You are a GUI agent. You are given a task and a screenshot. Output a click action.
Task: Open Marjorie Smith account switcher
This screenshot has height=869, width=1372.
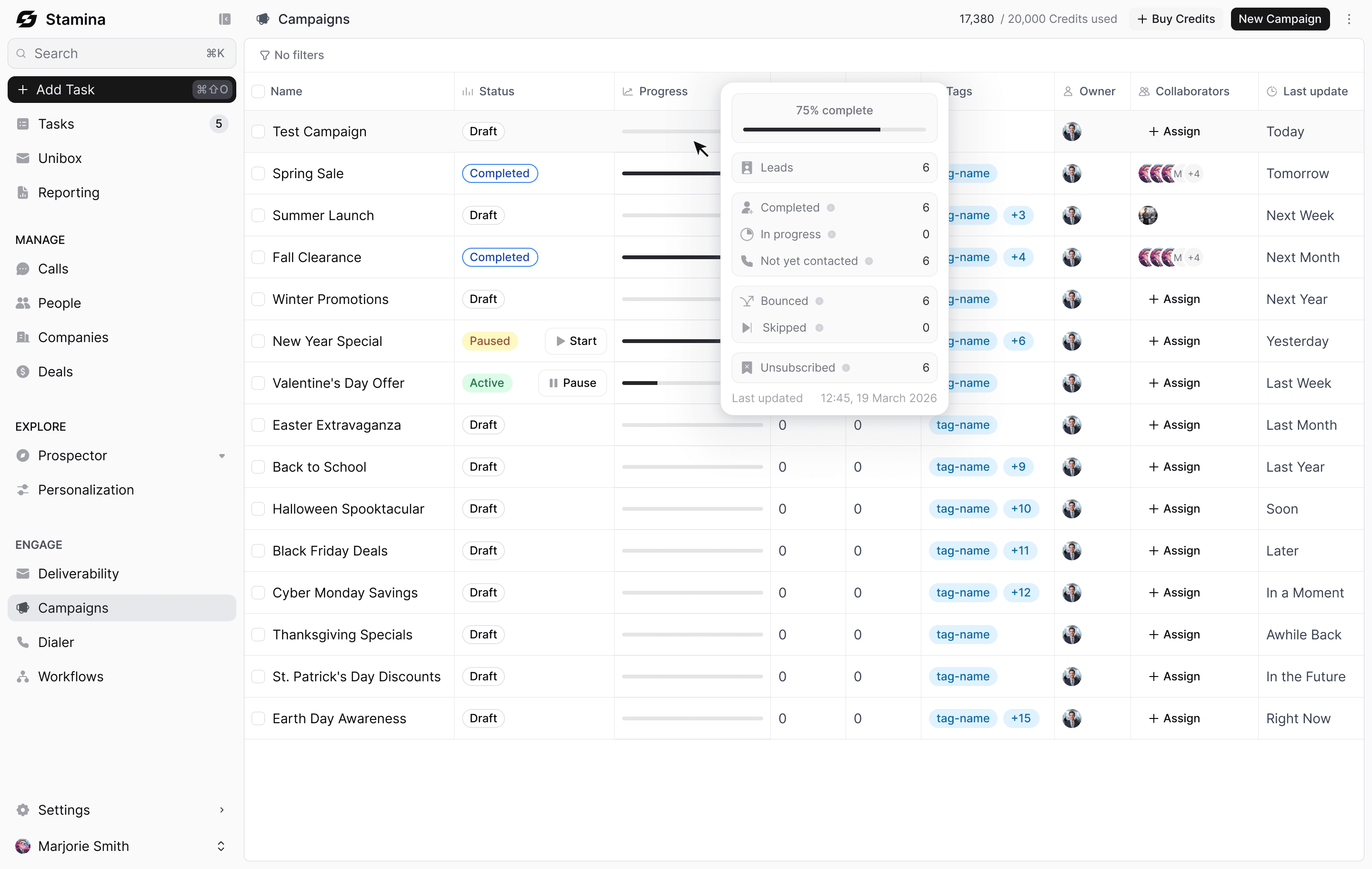click(x=221, y=846)
